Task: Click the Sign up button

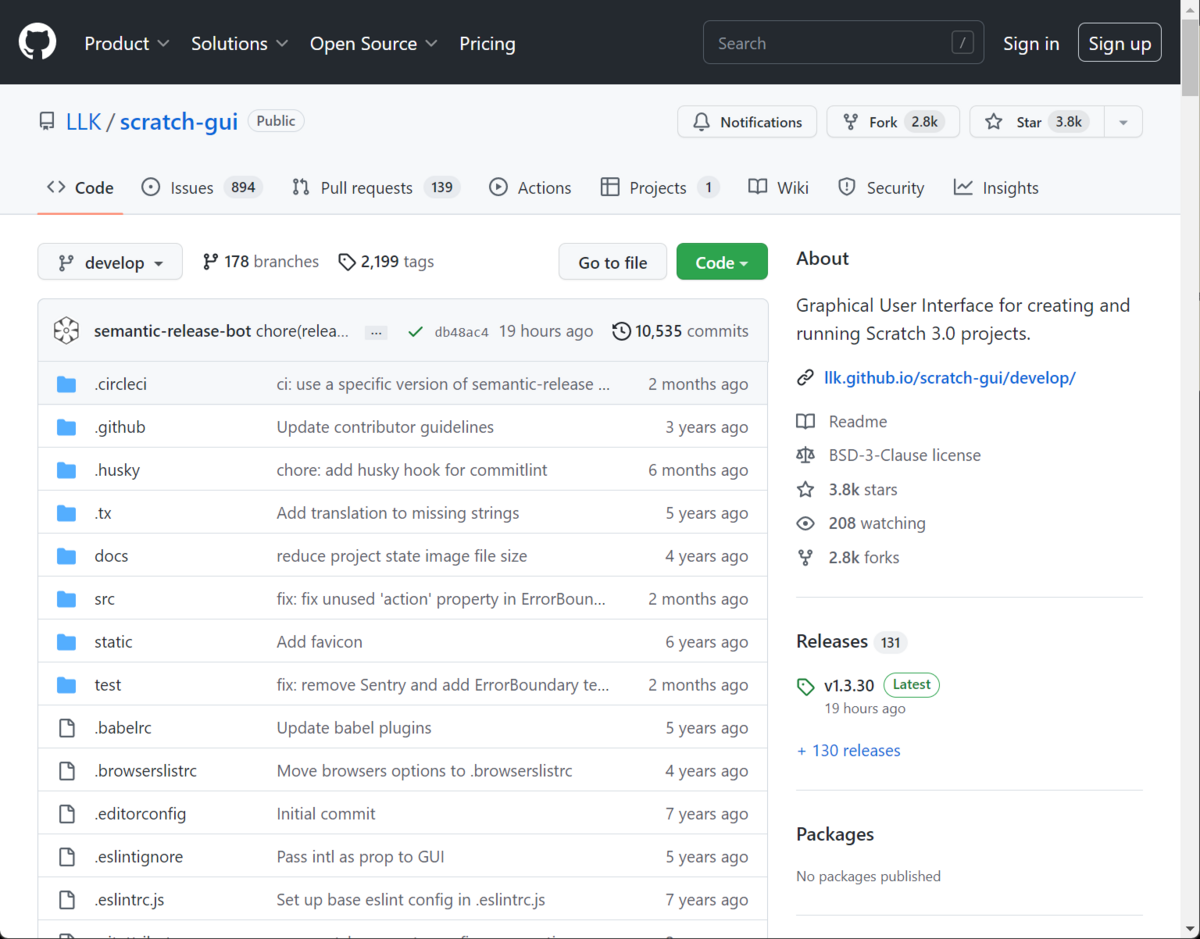Action: pyautogui.click(x=1120, y=43)
